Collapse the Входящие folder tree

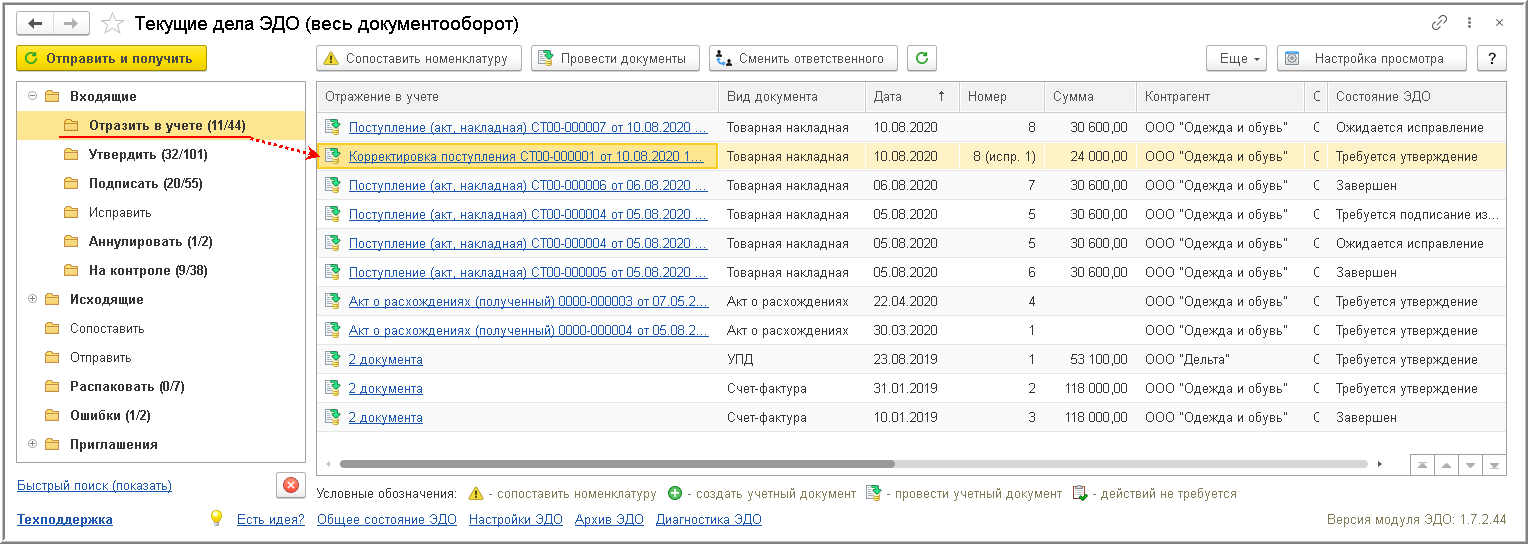click(33, 96)
